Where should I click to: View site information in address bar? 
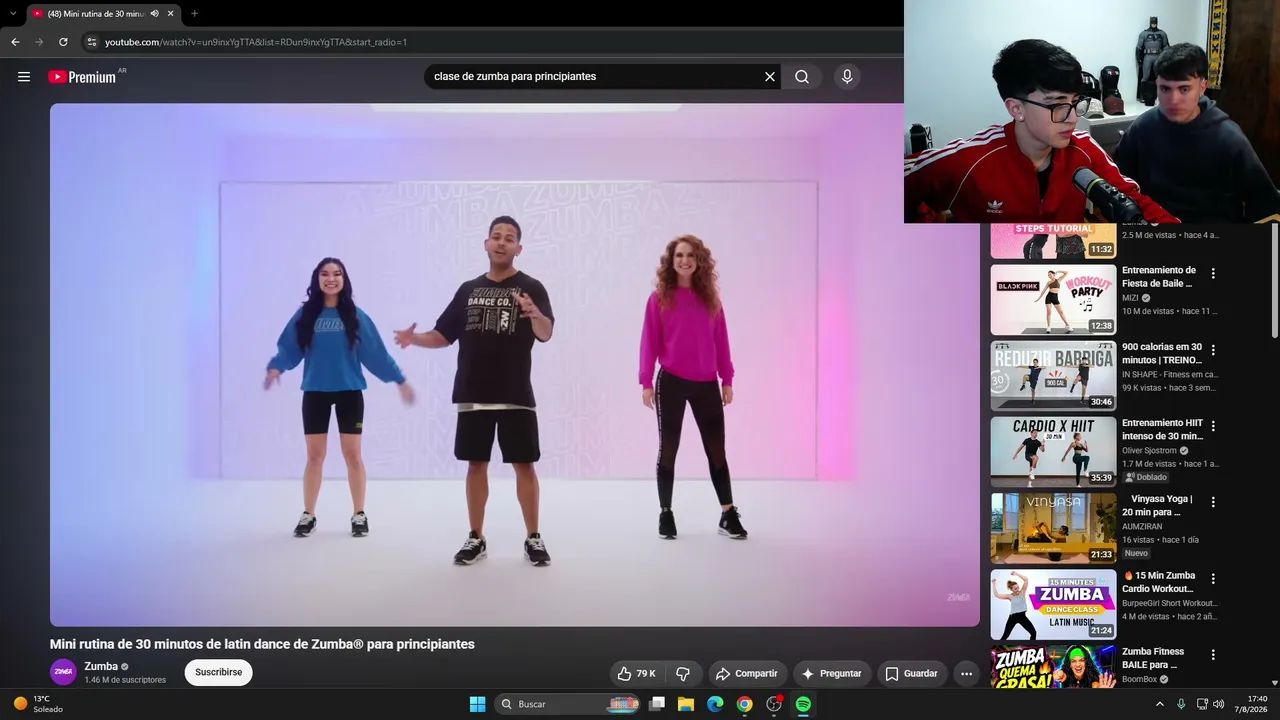[x=92, y=42]
